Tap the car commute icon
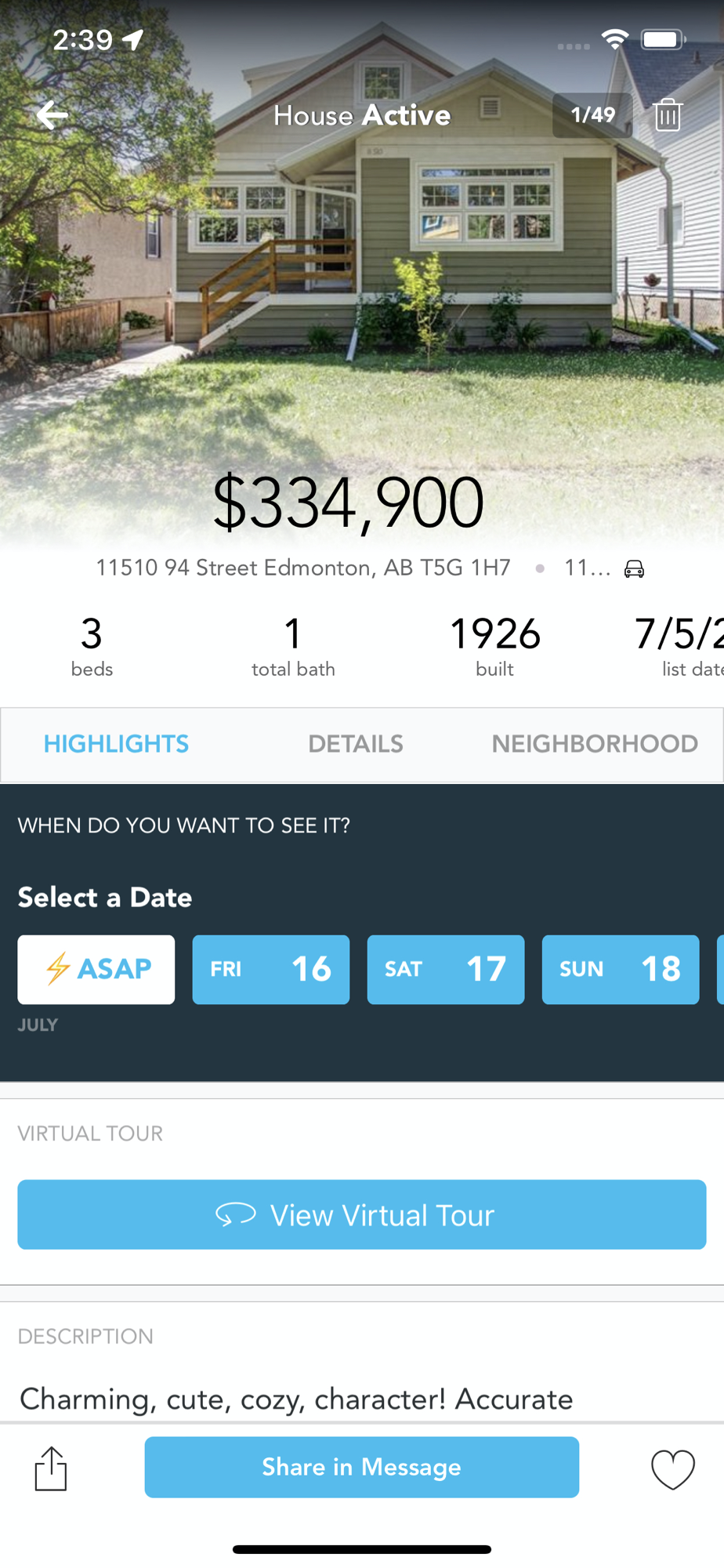The width and height of the screenshot is (724, 1568). pyautogui.click(x=634, y=568)
